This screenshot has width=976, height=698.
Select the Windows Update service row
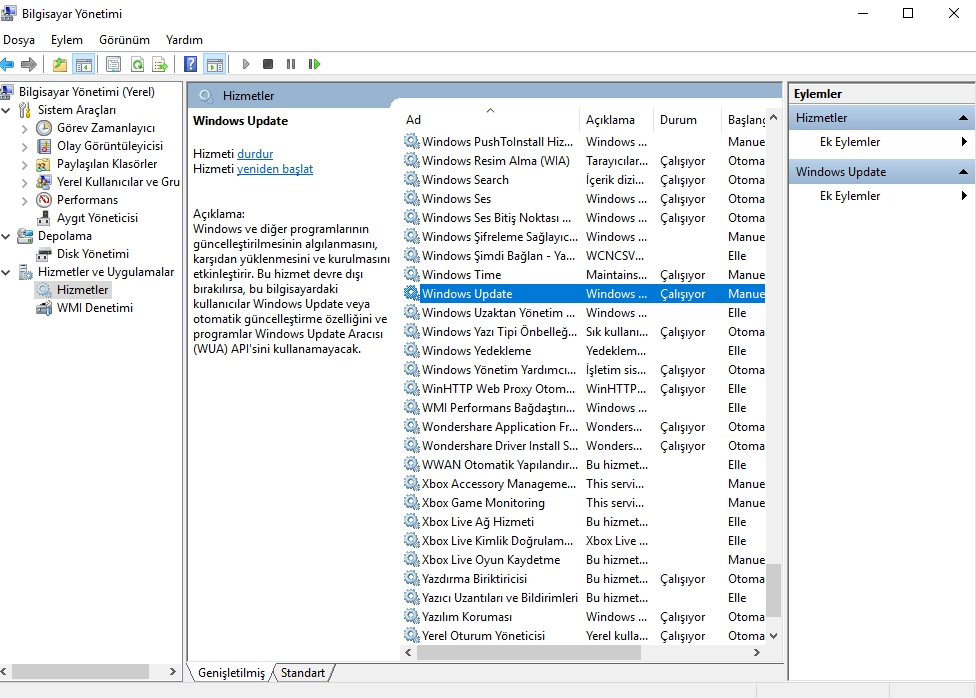tap(584, 293)
